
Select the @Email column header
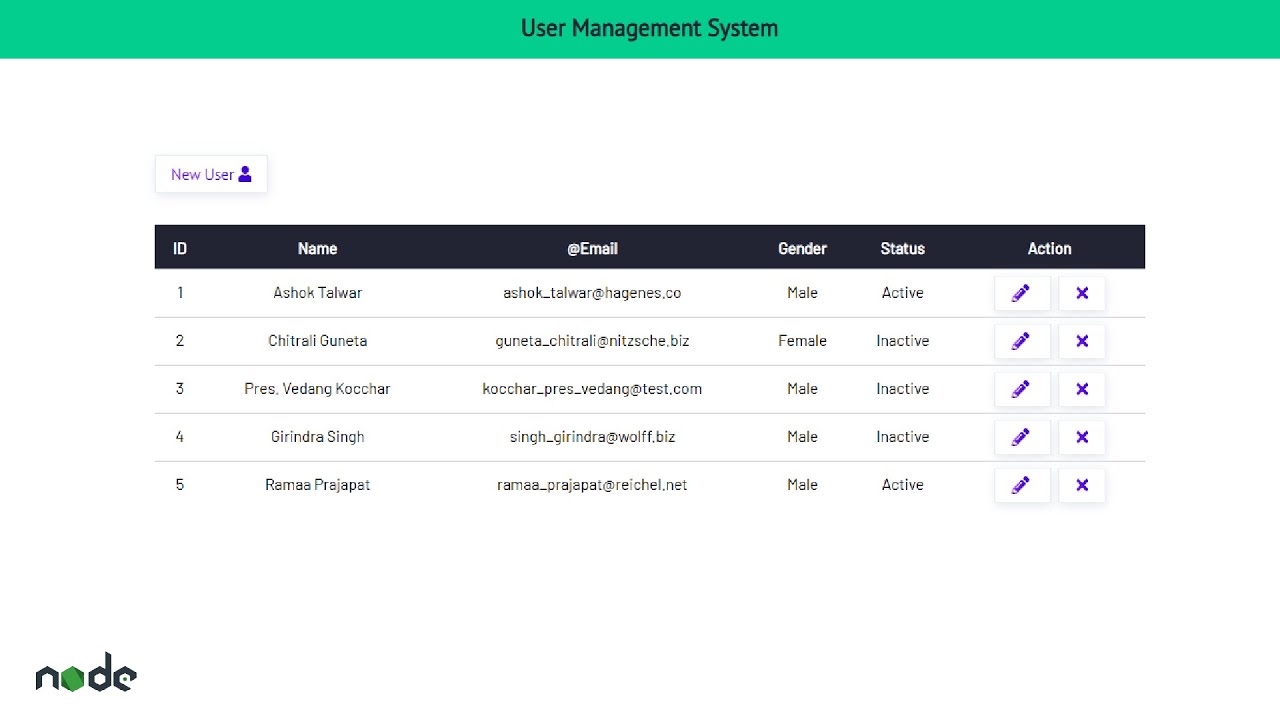(592, 249)
